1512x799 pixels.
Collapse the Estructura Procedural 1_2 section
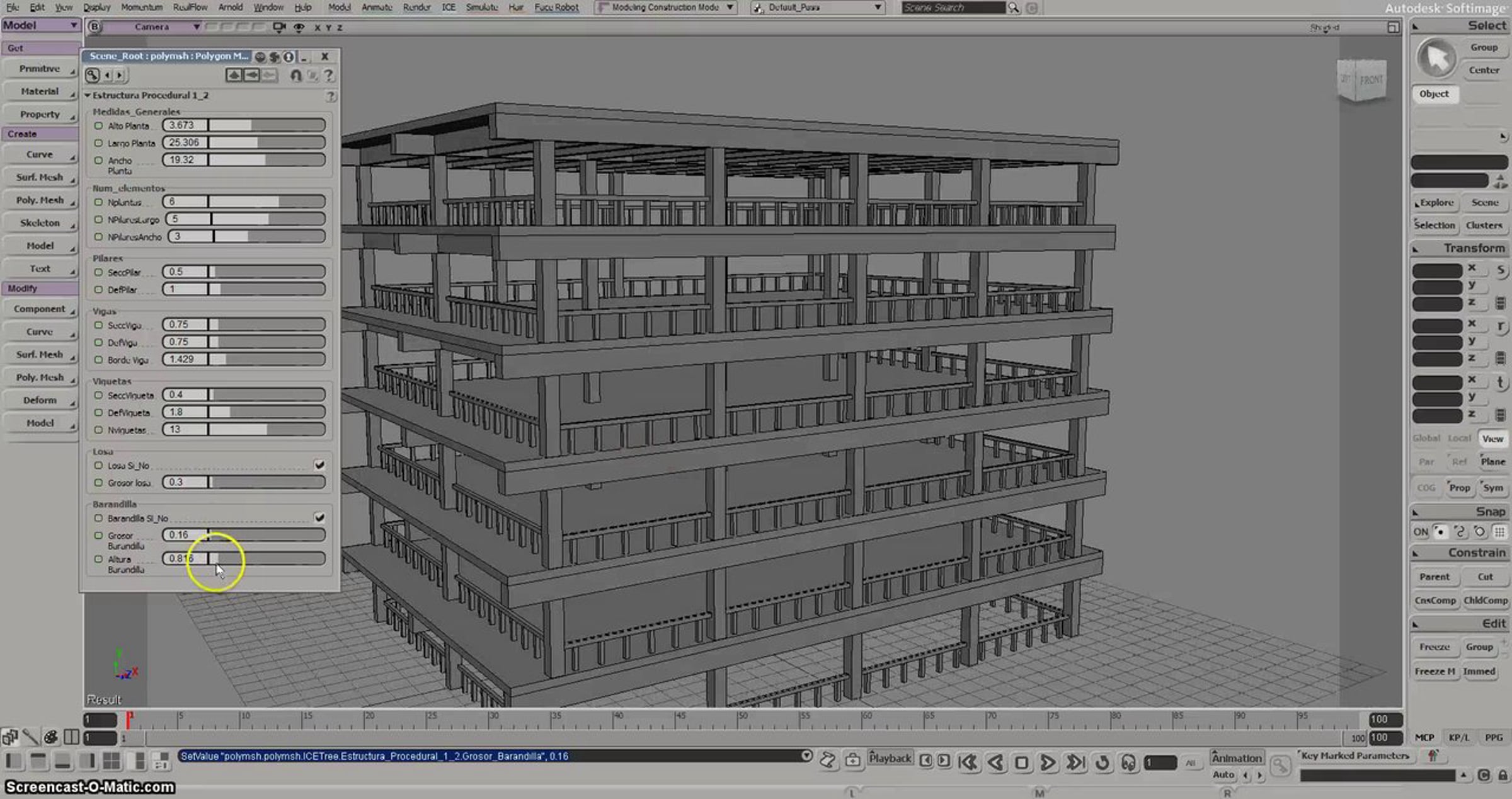point(88,95)
